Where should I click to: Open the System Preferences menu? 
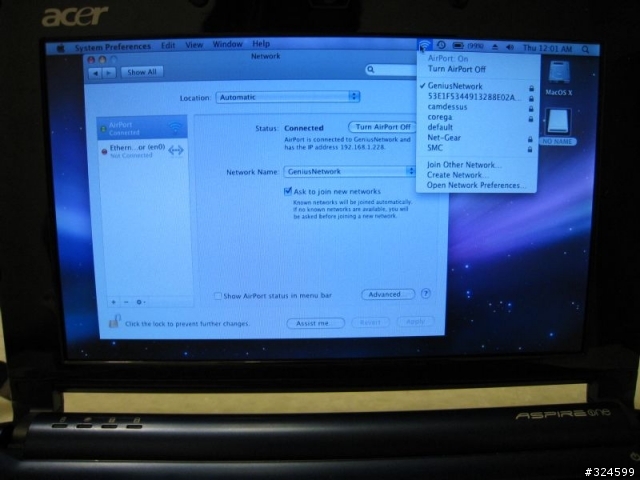coord(113,47)
